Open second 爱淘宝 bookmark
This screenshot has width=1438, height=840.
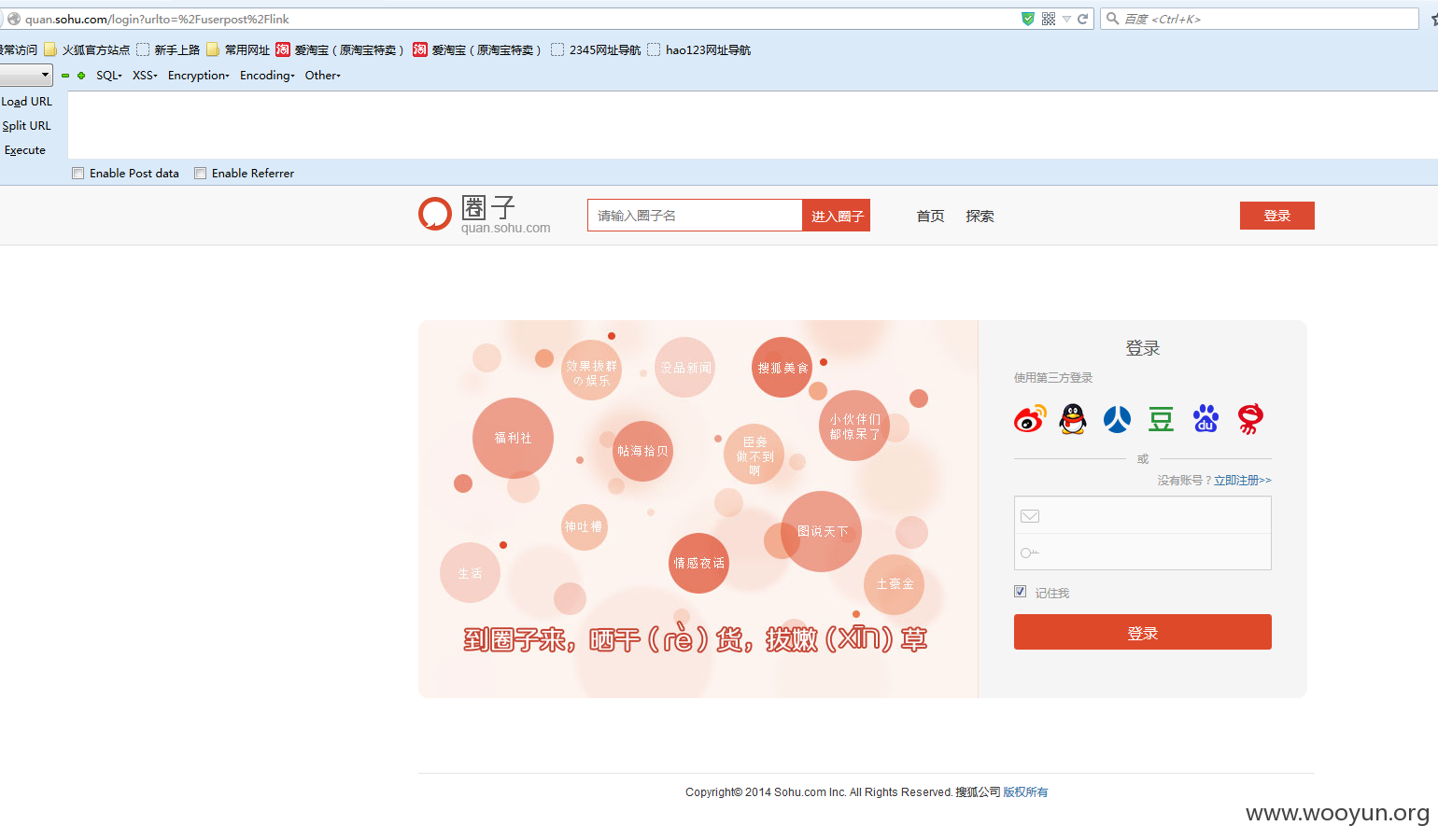pyautogui.click(x=477, y=49)
